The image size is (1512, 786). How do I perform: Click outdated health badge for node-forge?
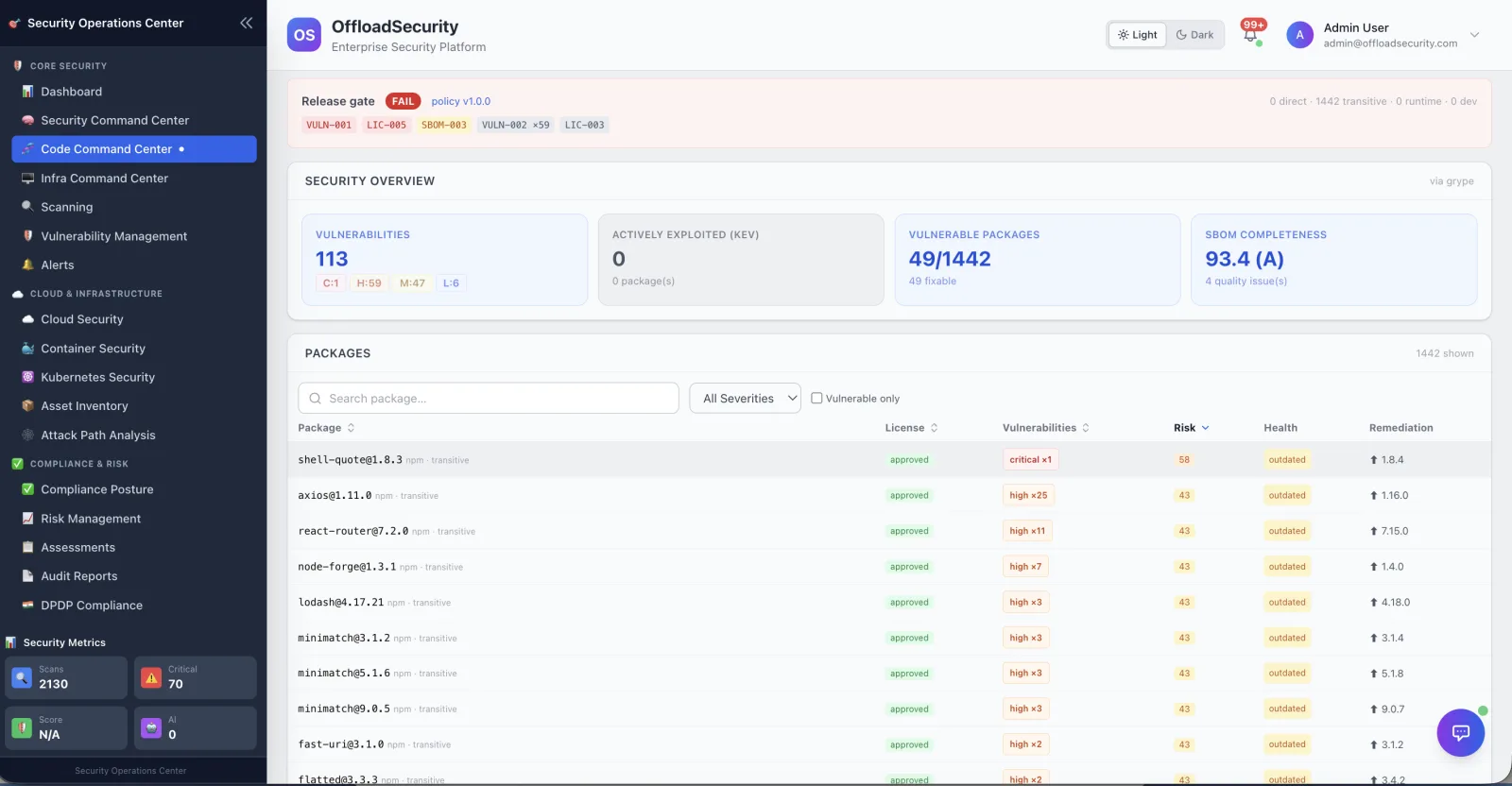point(1287,567)
